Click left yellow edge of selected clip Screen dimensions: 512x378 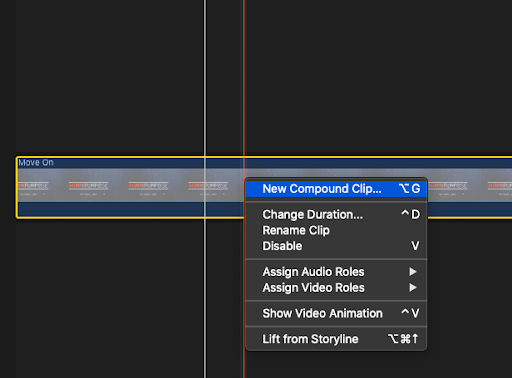[16, 187]
